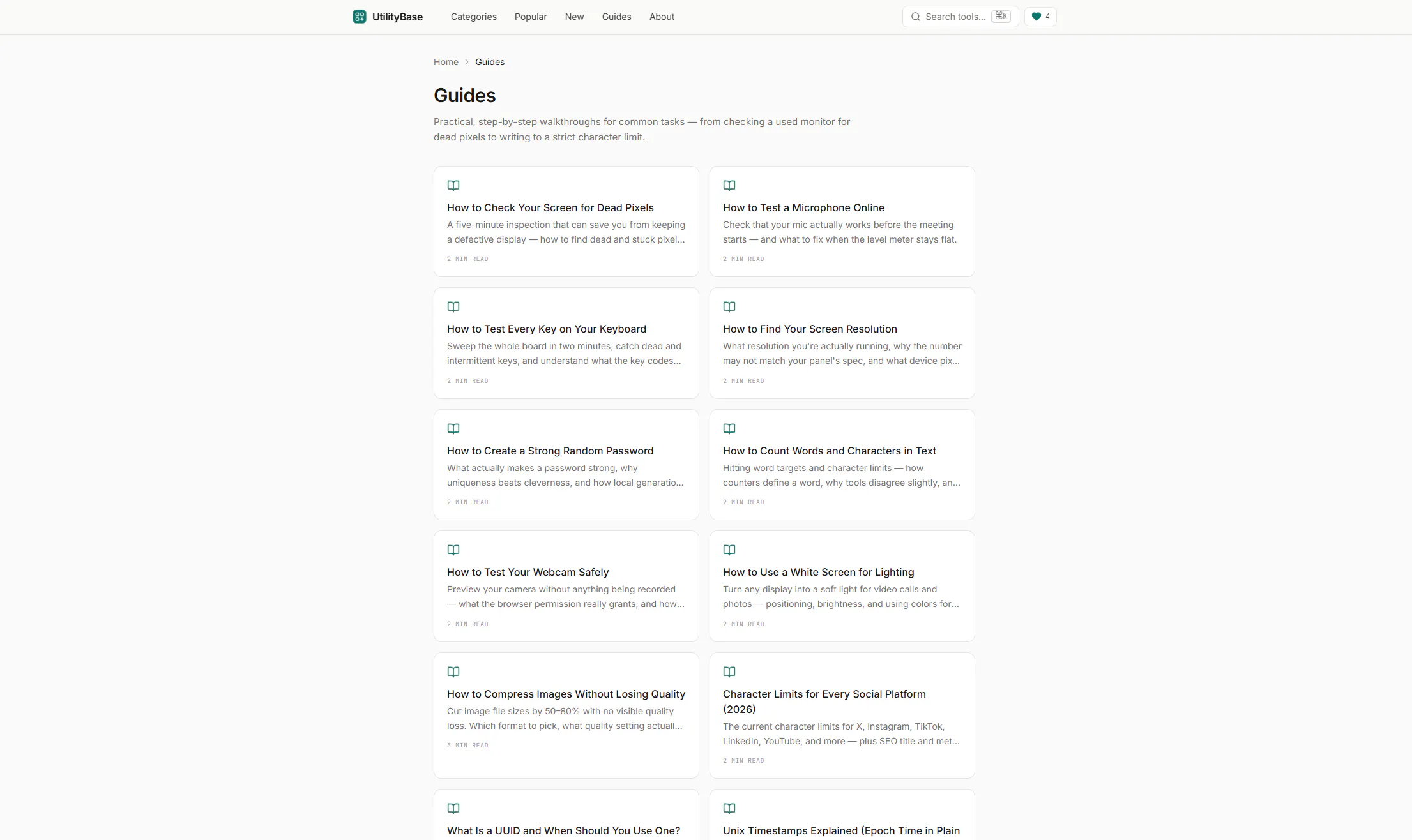Screen dimensions: 1412x840
Task: Click '2 MIN READ' on Dead Pixels card
Action: [467, 259]
